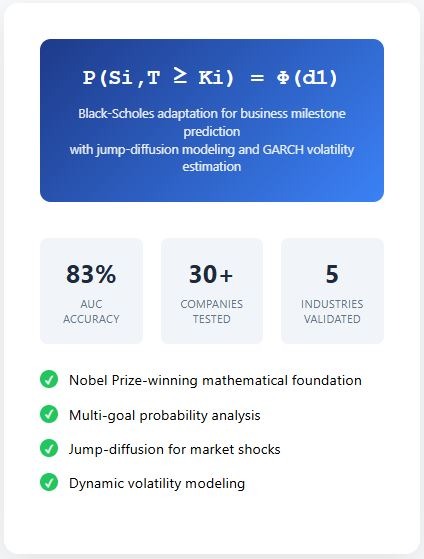Click the green check icon beside Jump-diffusion for market shocks

click(x=49, y=448)
